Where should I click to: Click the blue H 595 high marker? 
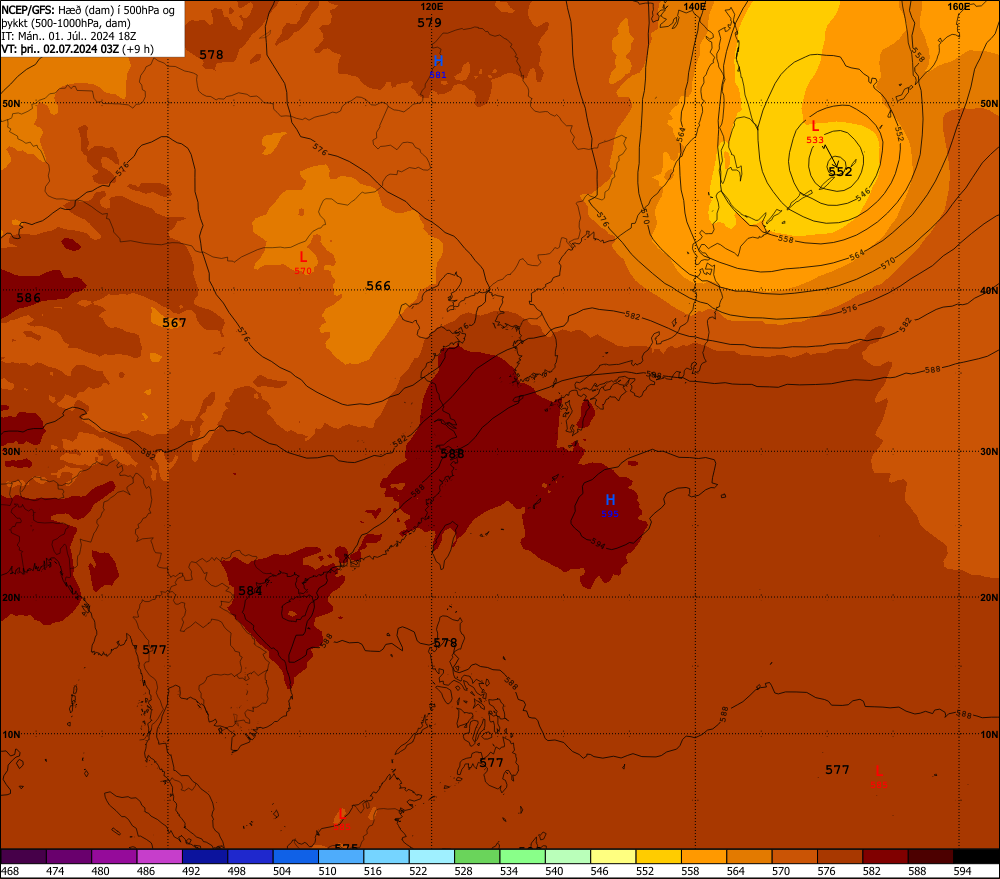[610, 505]
